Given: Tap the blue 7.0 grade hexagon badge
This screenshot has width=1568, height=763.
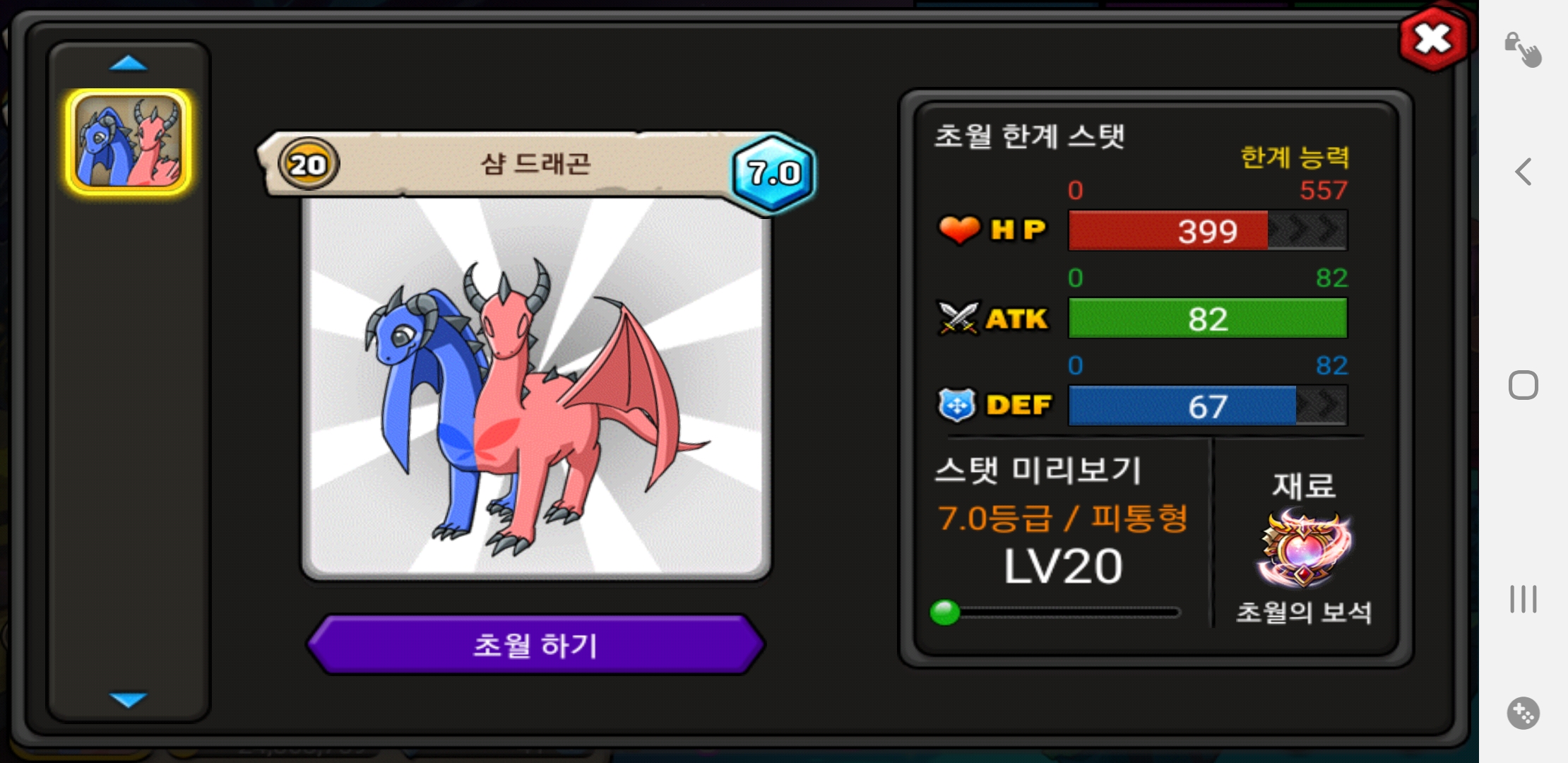Looking at the screenshot, I should click(774, 172).
